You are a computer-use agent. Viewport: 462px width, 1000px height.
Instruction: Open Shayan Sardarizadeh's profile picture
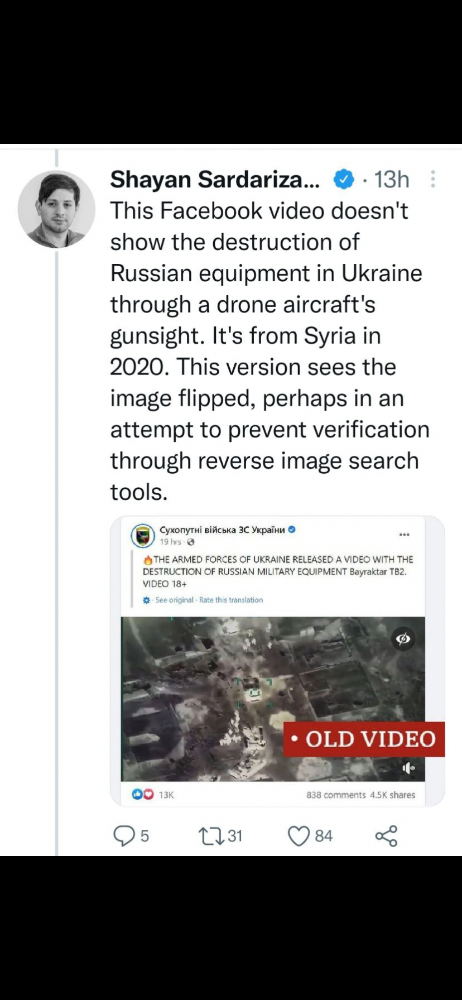(x=56, y=209)
